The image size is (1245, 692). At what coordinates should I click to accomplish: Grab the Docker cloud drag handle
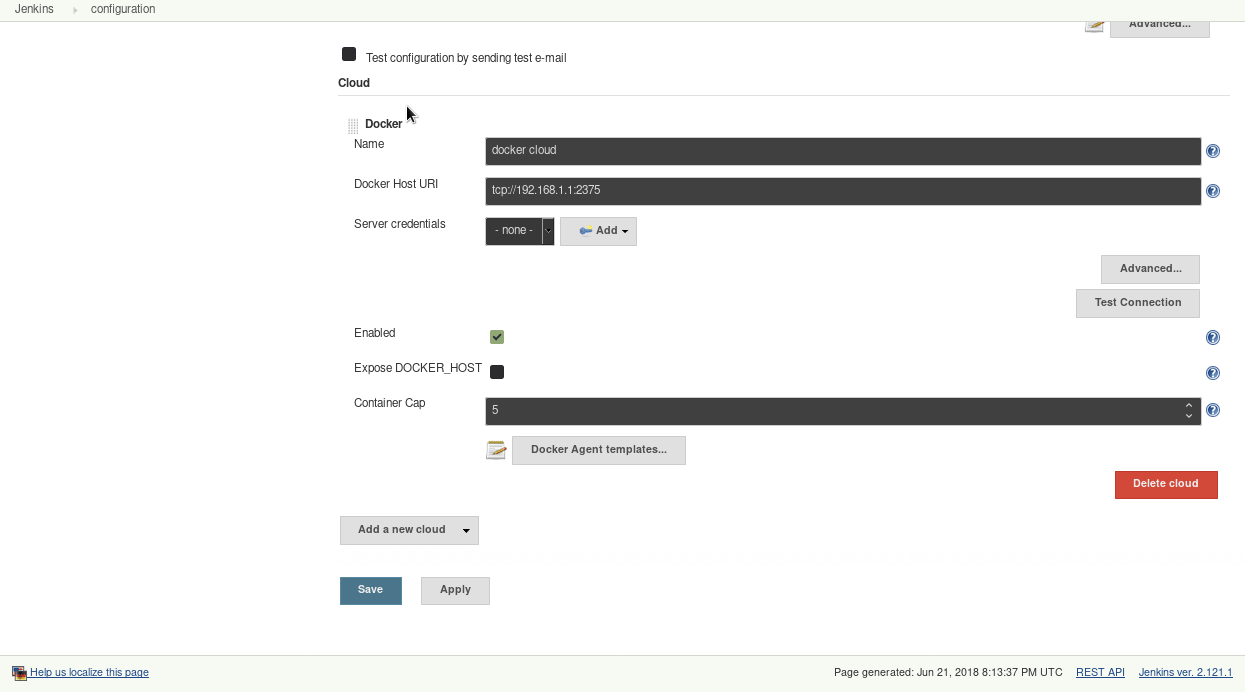pos(352,124)
